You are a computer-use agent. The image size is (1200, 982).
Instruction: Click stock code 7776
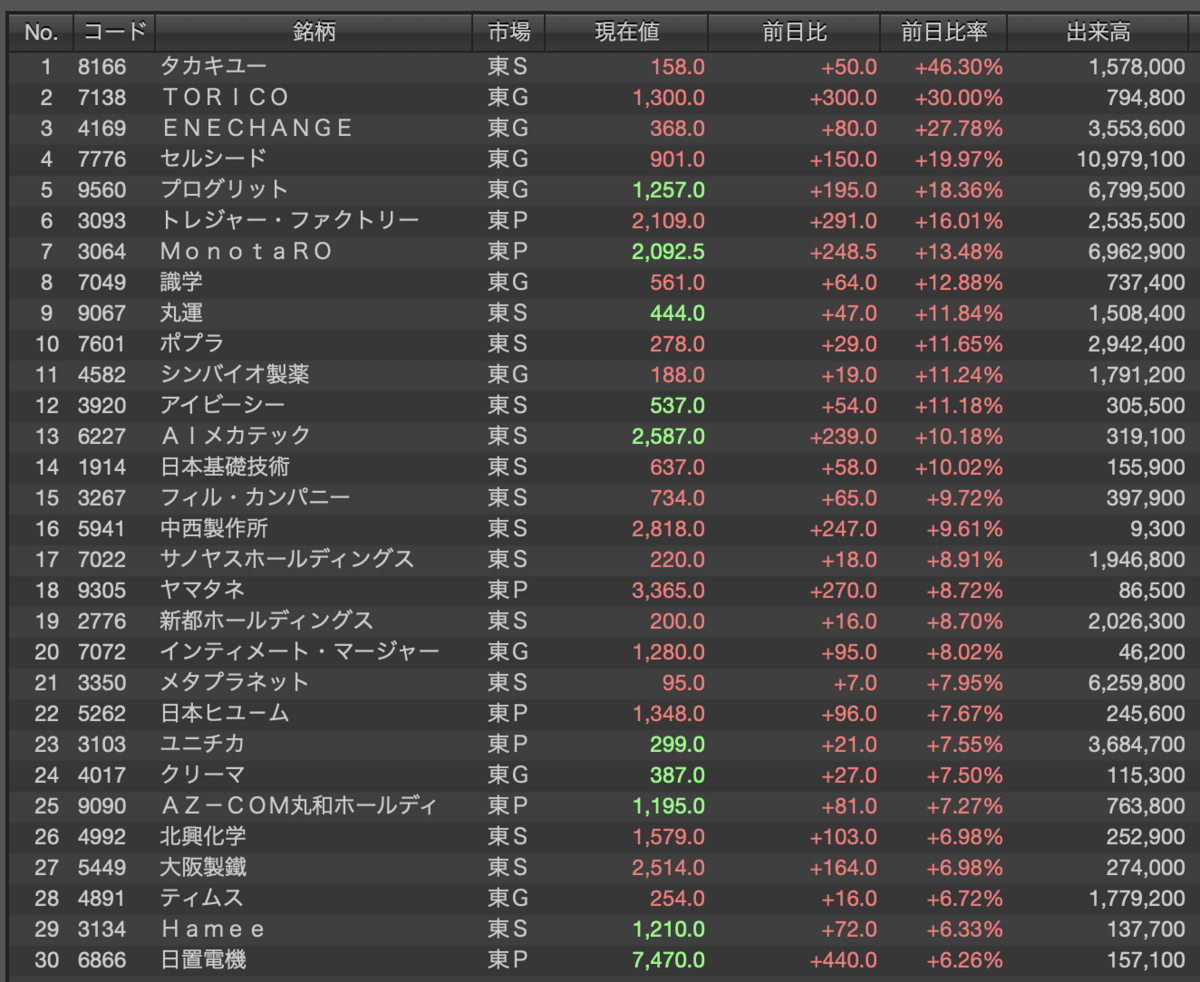click(102, 159)
